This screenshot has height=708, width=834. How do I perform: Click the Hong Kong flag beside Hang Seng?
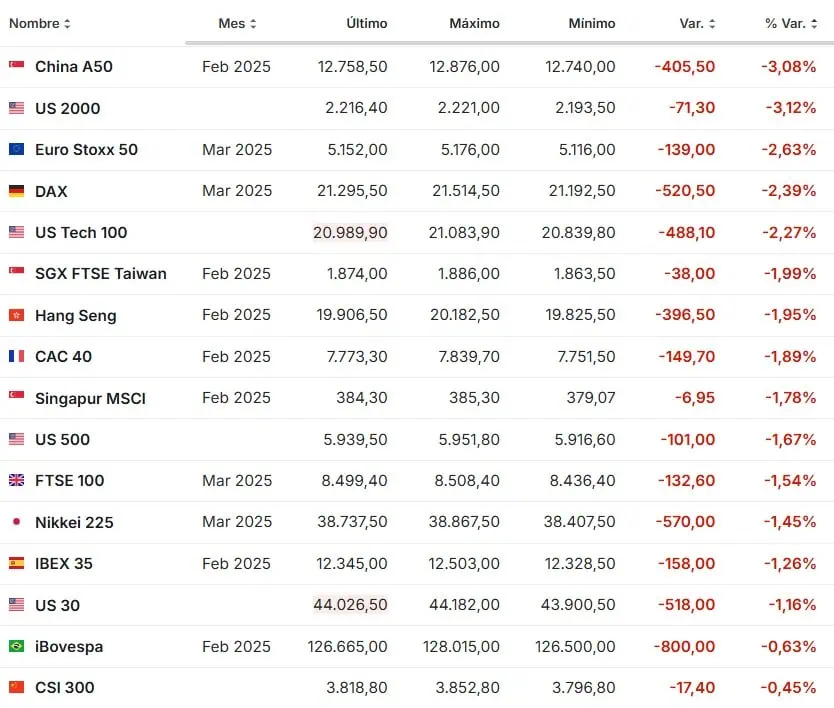tap(16, 315)
